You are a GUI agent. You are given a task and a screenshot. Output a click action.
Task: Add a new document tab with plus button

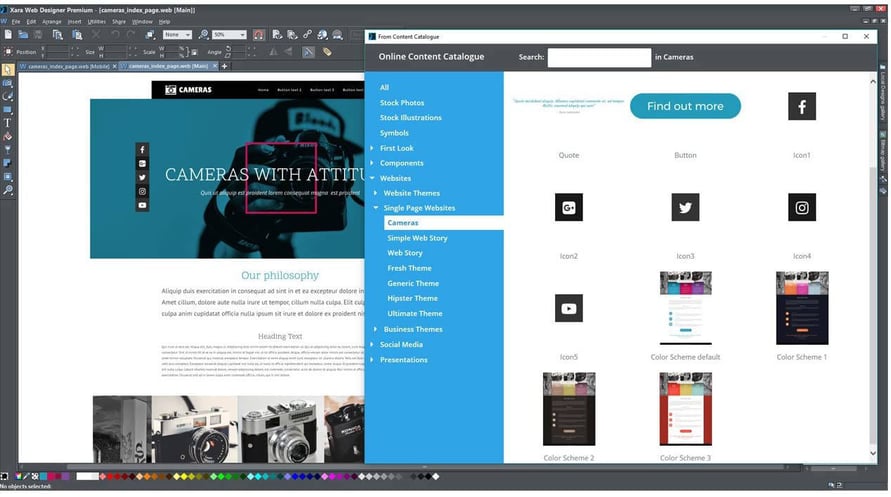tap(224, 66)
